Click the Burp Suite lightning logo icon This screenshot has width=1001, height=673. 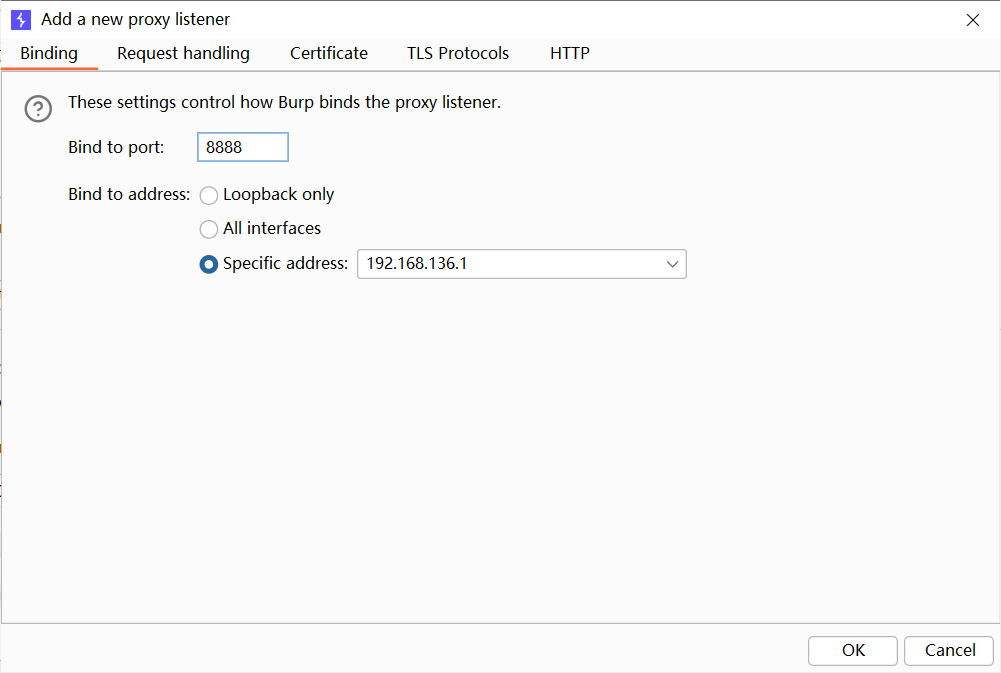point(20,20)
